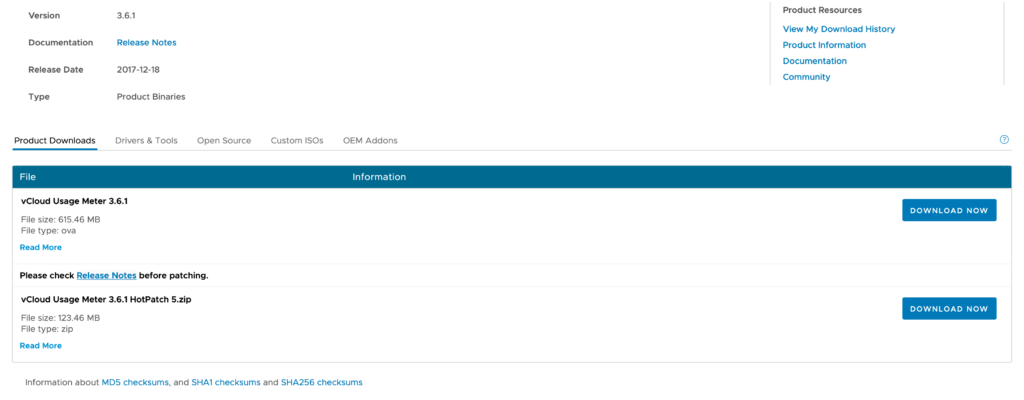Click the Information column header

pos(379,177)
